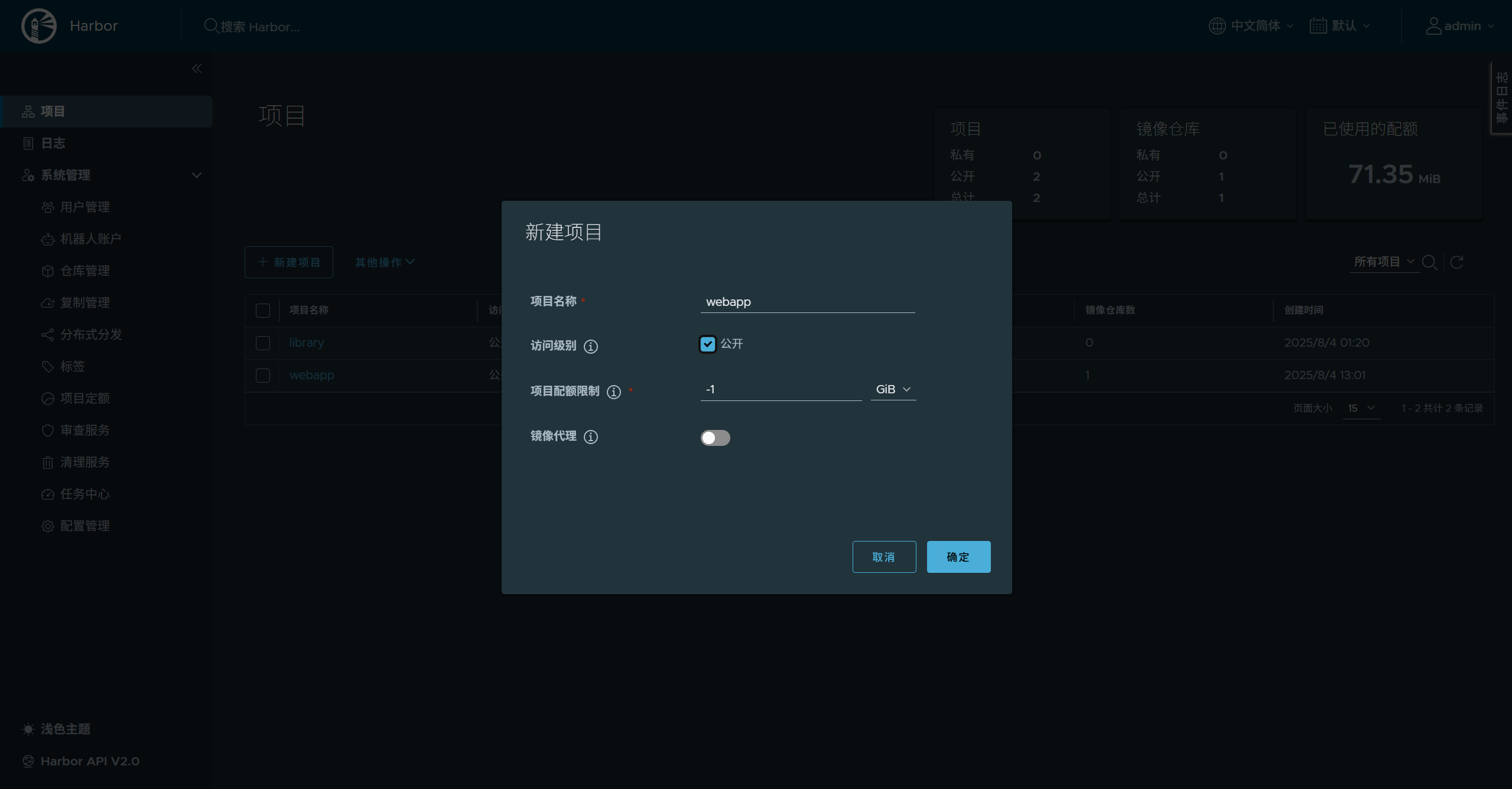
Task: Click the Harbor API V2.0 icon
Action: pyautogui.click(x=28, y=761)
